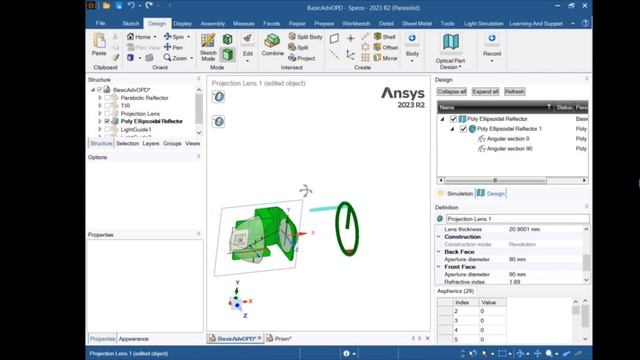Click the Optical Part Design icon
Image resolution: width=640 pixels, height=360 pixels.
[x=451, y=42]
